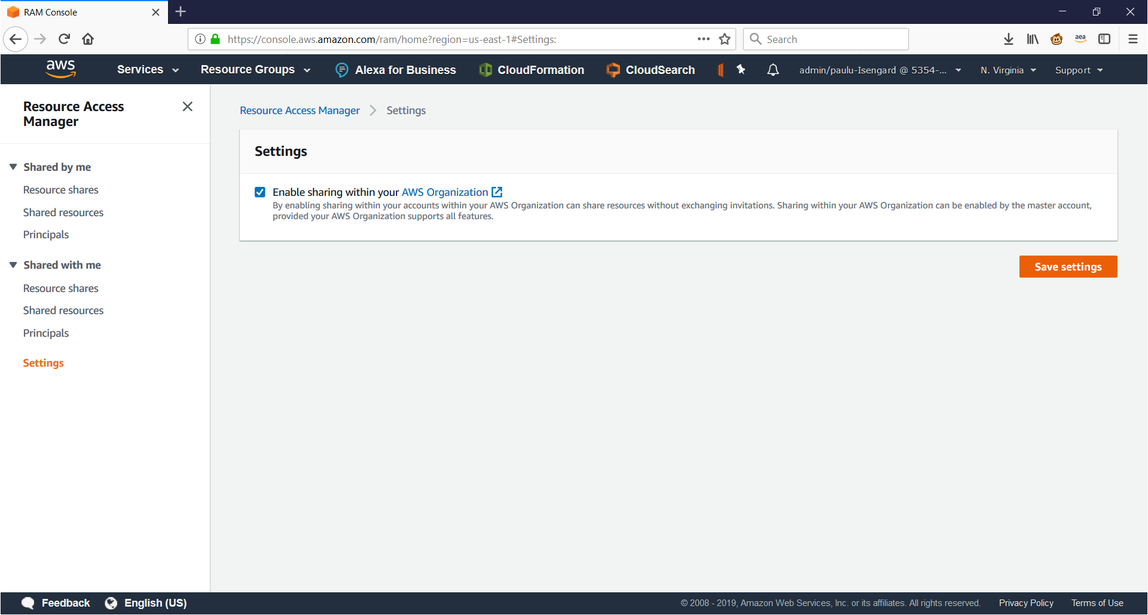Open the CloudFormation shortcut
The image size is (1148, 615).
532,70
